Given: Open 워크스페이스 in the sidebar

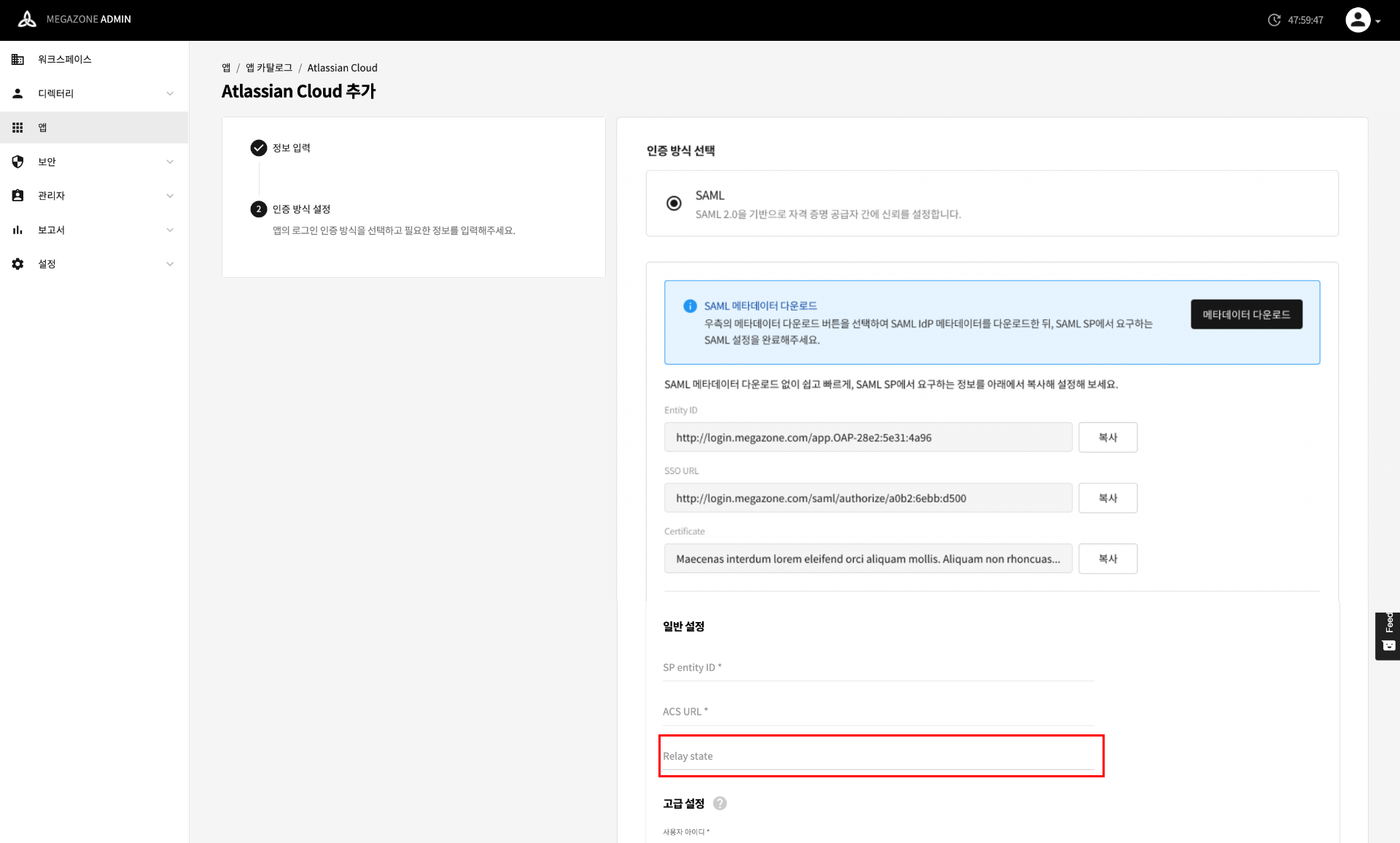Looking at the screenshot, I should coord(94,59).
